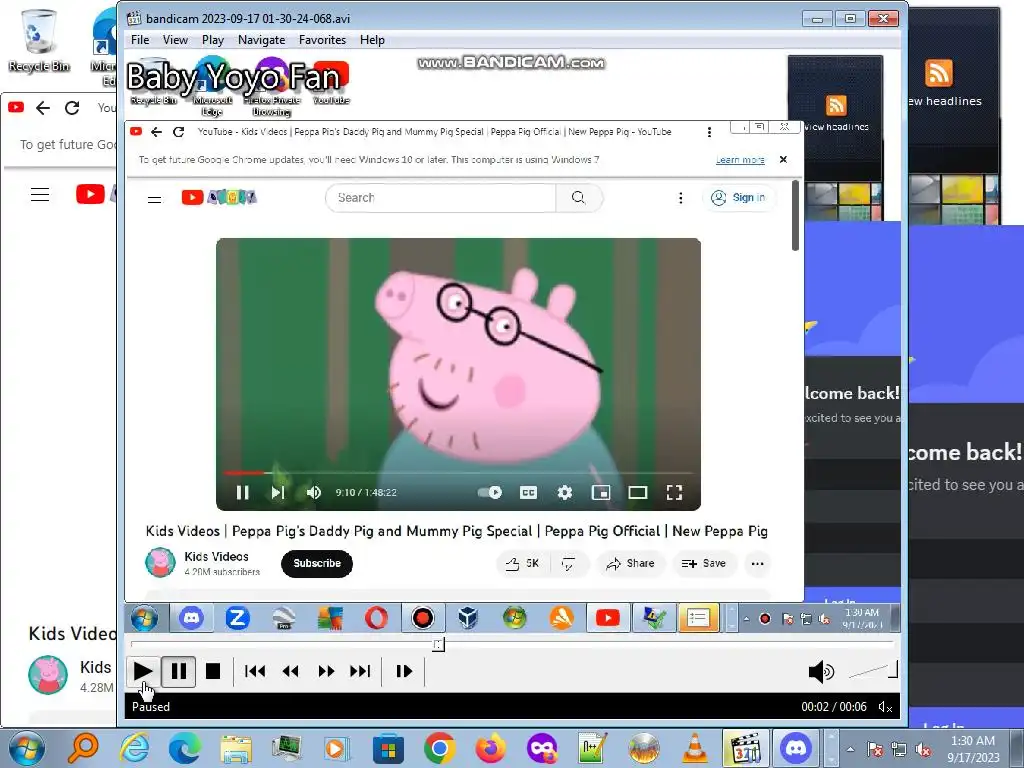The image size is (1024, 768).
Task: Fast forward using increase speed button
Action: 326,671
